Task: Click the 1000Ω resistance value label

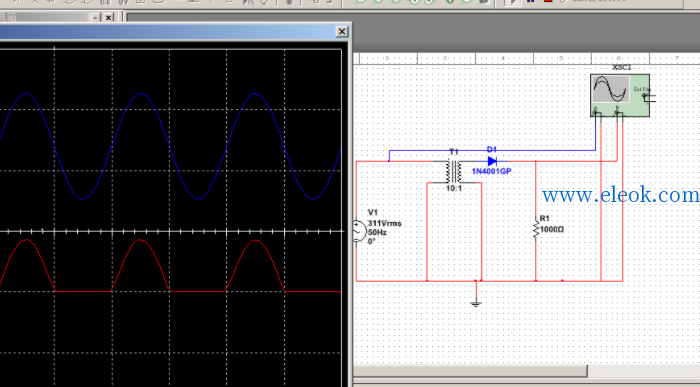Action: 552,229
